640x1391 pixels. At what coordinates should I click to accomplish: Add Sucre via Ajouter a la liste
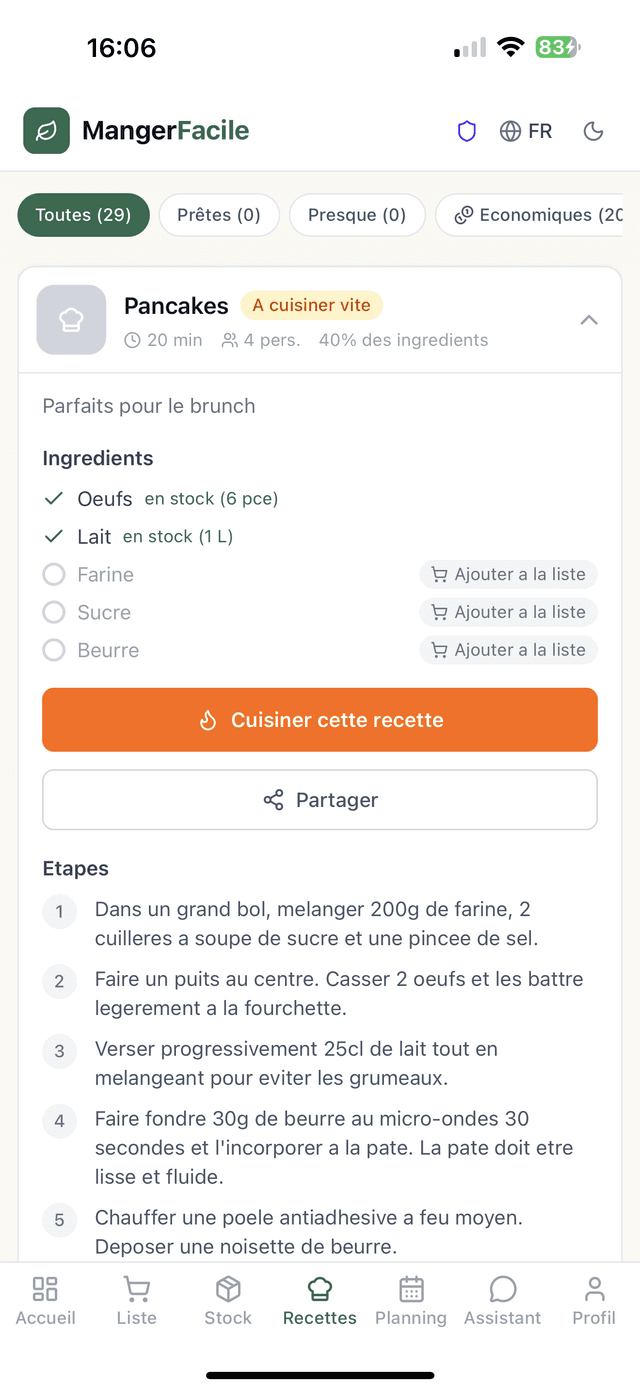tap(508, 612)
